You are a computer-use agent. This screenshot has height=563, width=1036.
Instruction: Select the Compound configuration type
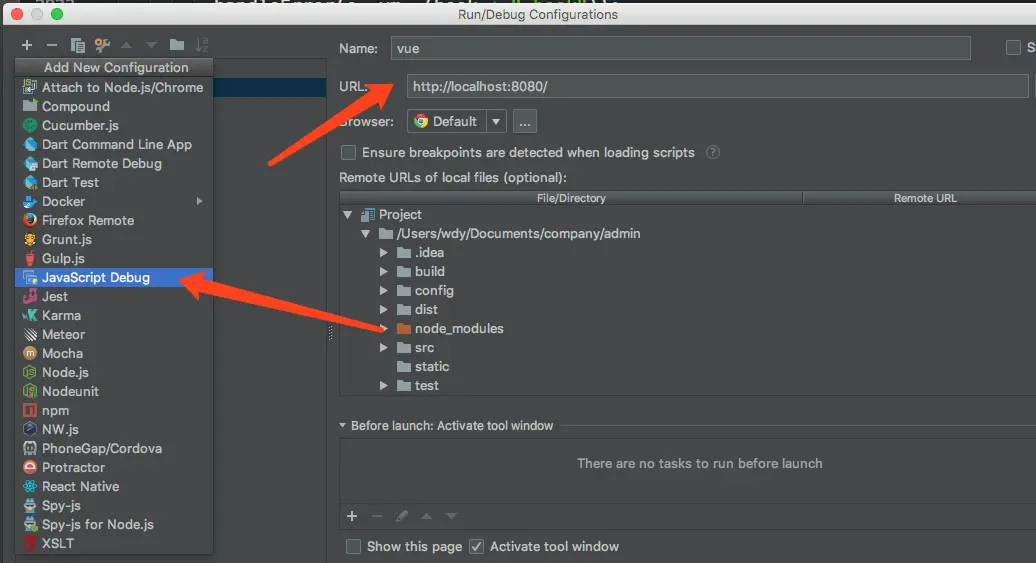[x=114, y=106]
